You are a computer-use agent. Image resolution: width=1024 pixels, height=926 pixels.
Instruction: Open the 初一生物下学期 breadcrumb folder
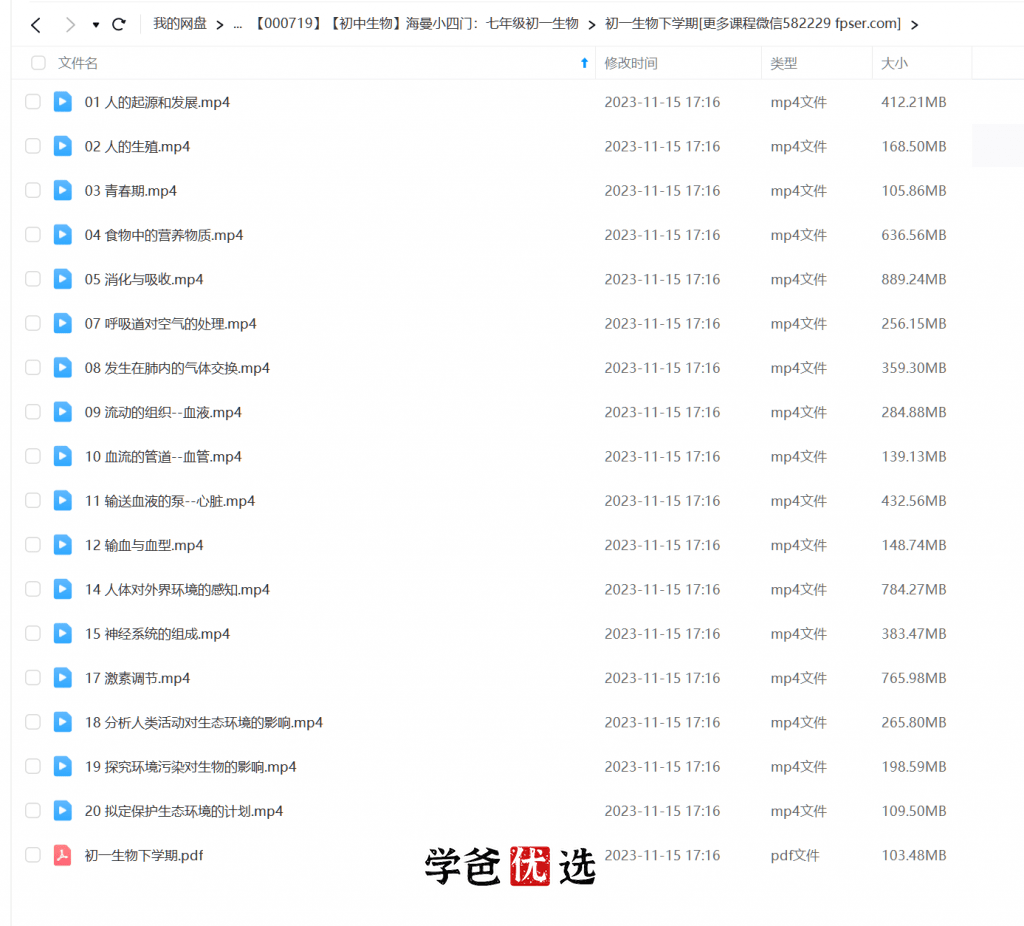coord(752,24)
